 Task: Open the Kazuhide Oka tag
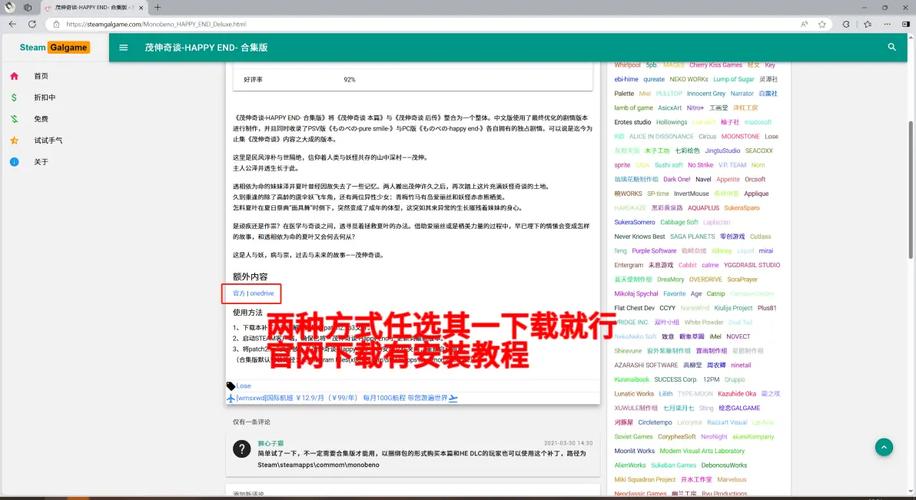coord(737,394)
